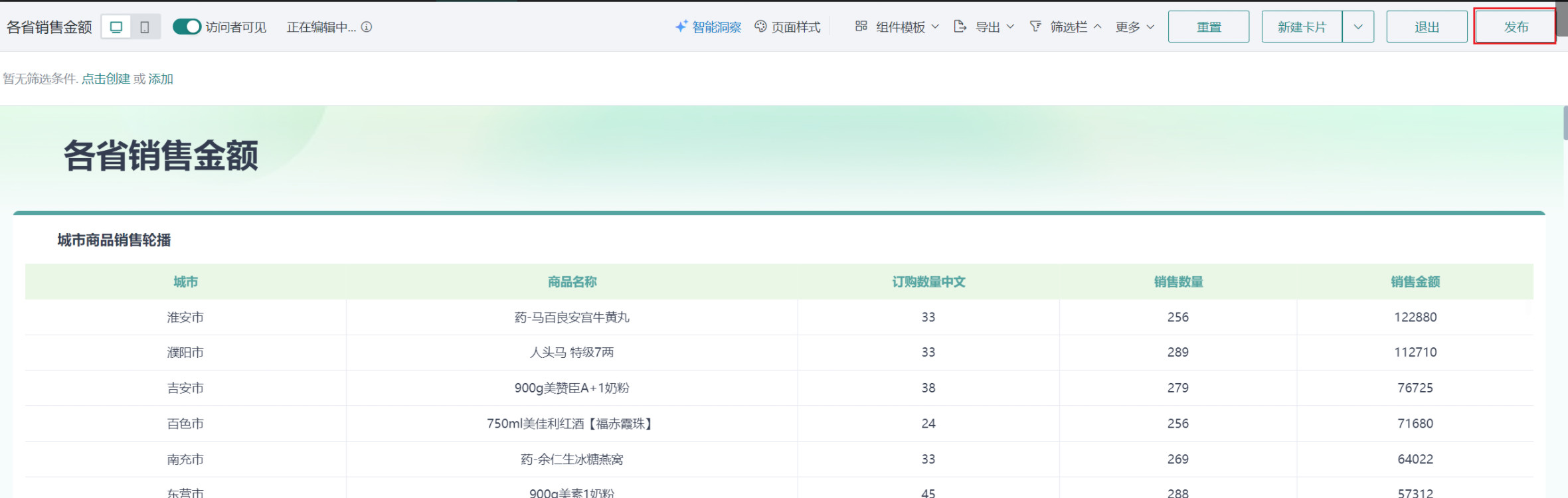The height and width of the screenshot is (498, 1568).
Task: Click the vertical scrollbar on right edge
Action: (1565, 124)
